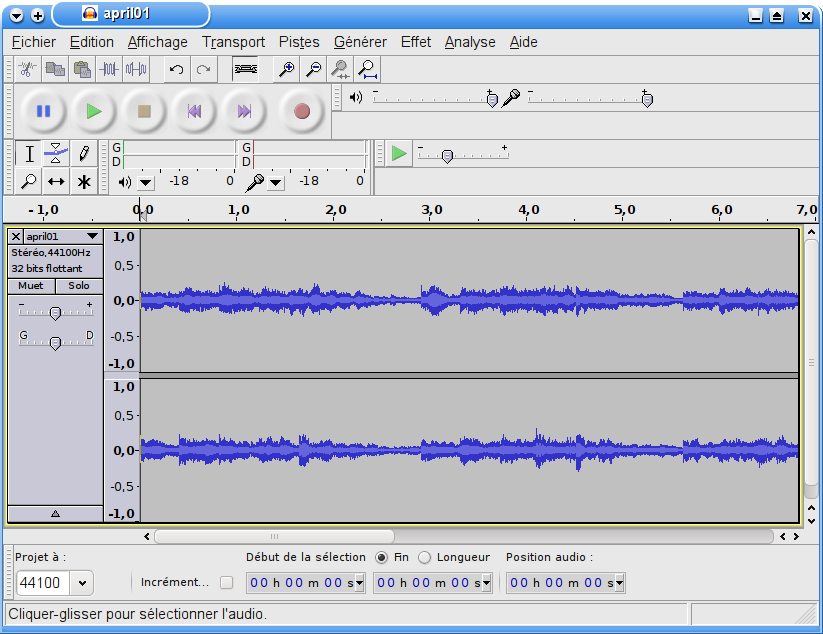Screen dimensions: 823x634
Task: Mute the april01 track
Action: (x=31, y=286)
